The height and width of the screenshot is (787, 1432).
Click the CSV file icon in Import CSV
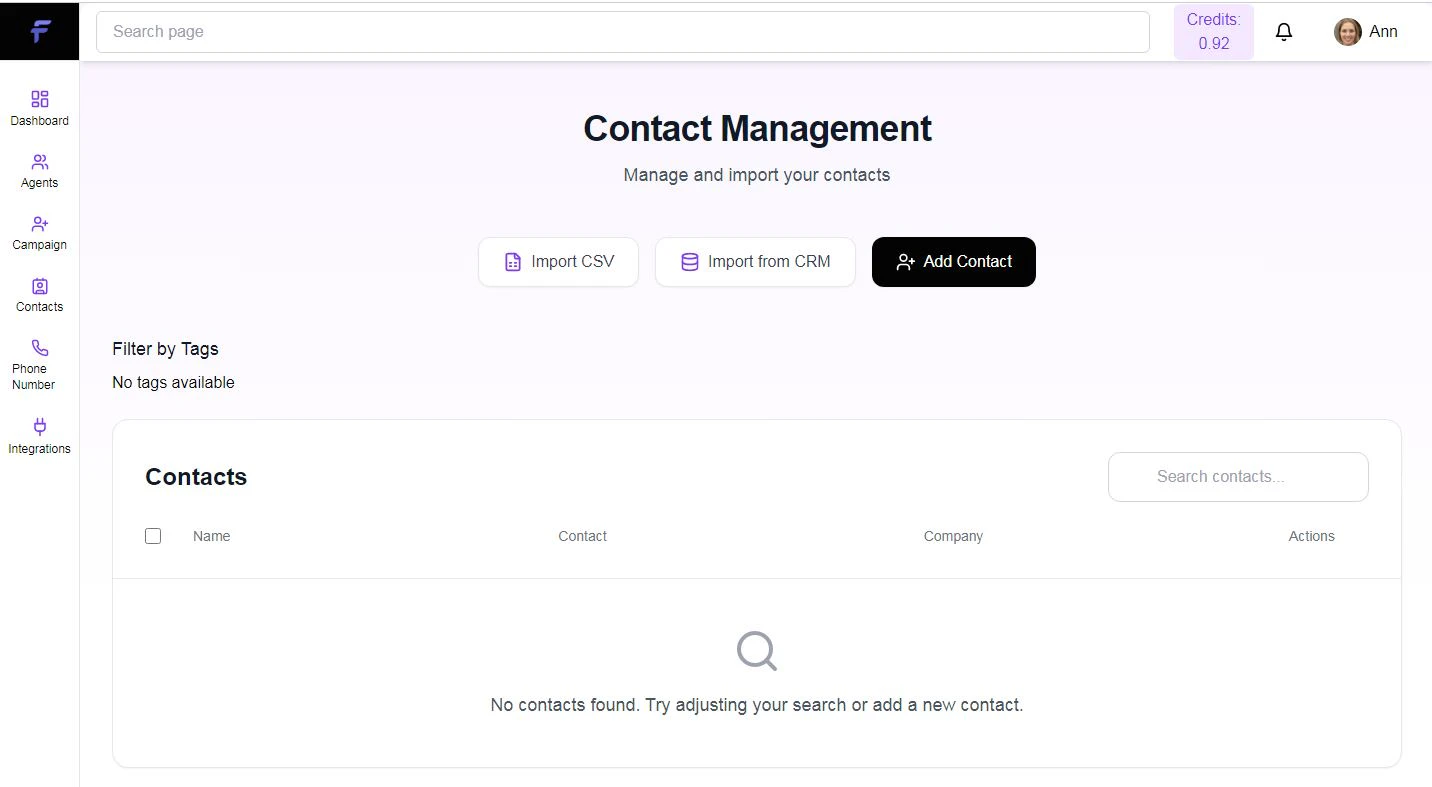coord(513,261)
